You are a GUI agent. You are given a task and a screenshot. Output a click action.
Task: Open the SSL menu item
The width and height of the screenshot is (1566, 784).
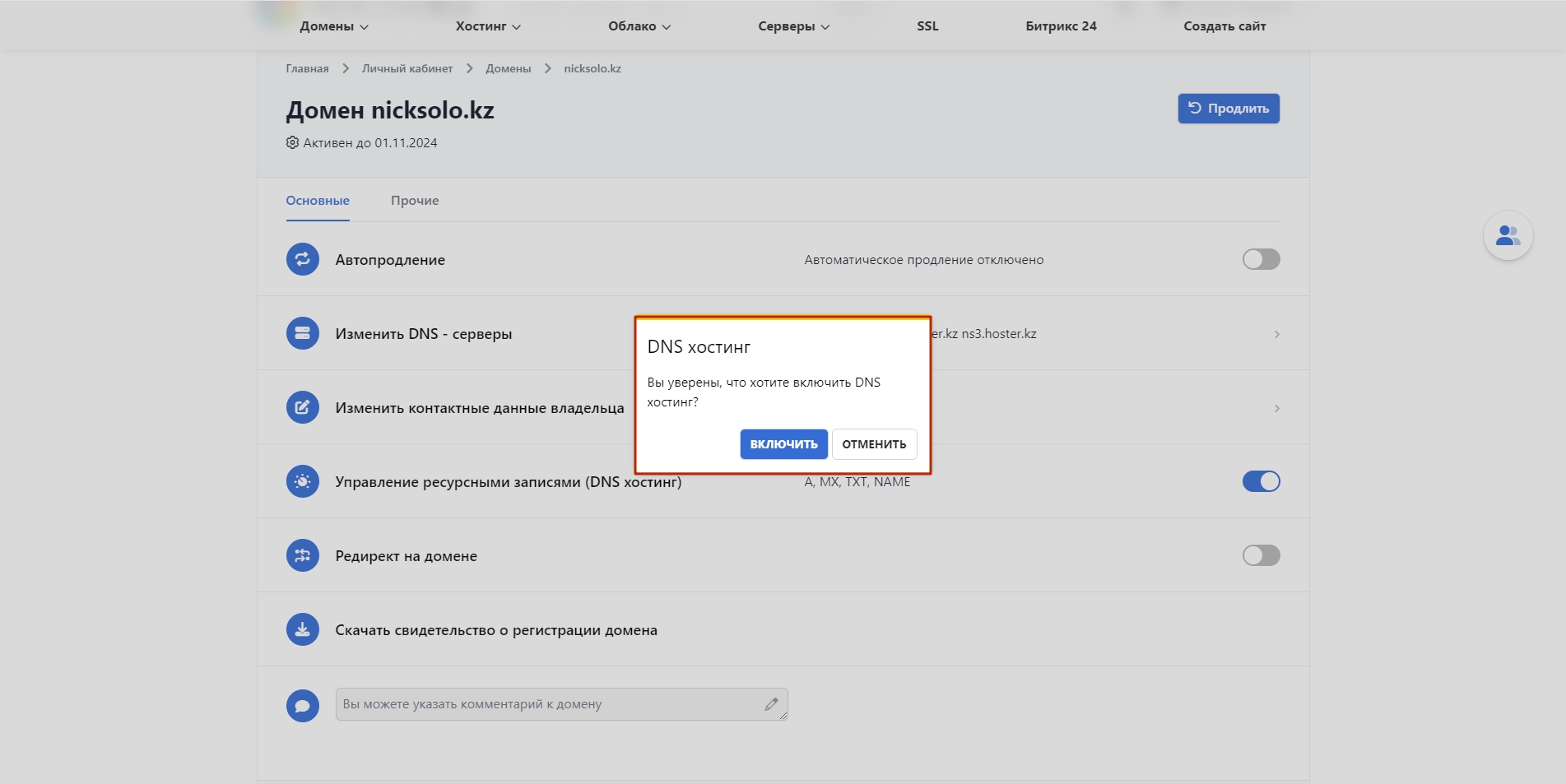pyautogui.click(x=927, y=26)
